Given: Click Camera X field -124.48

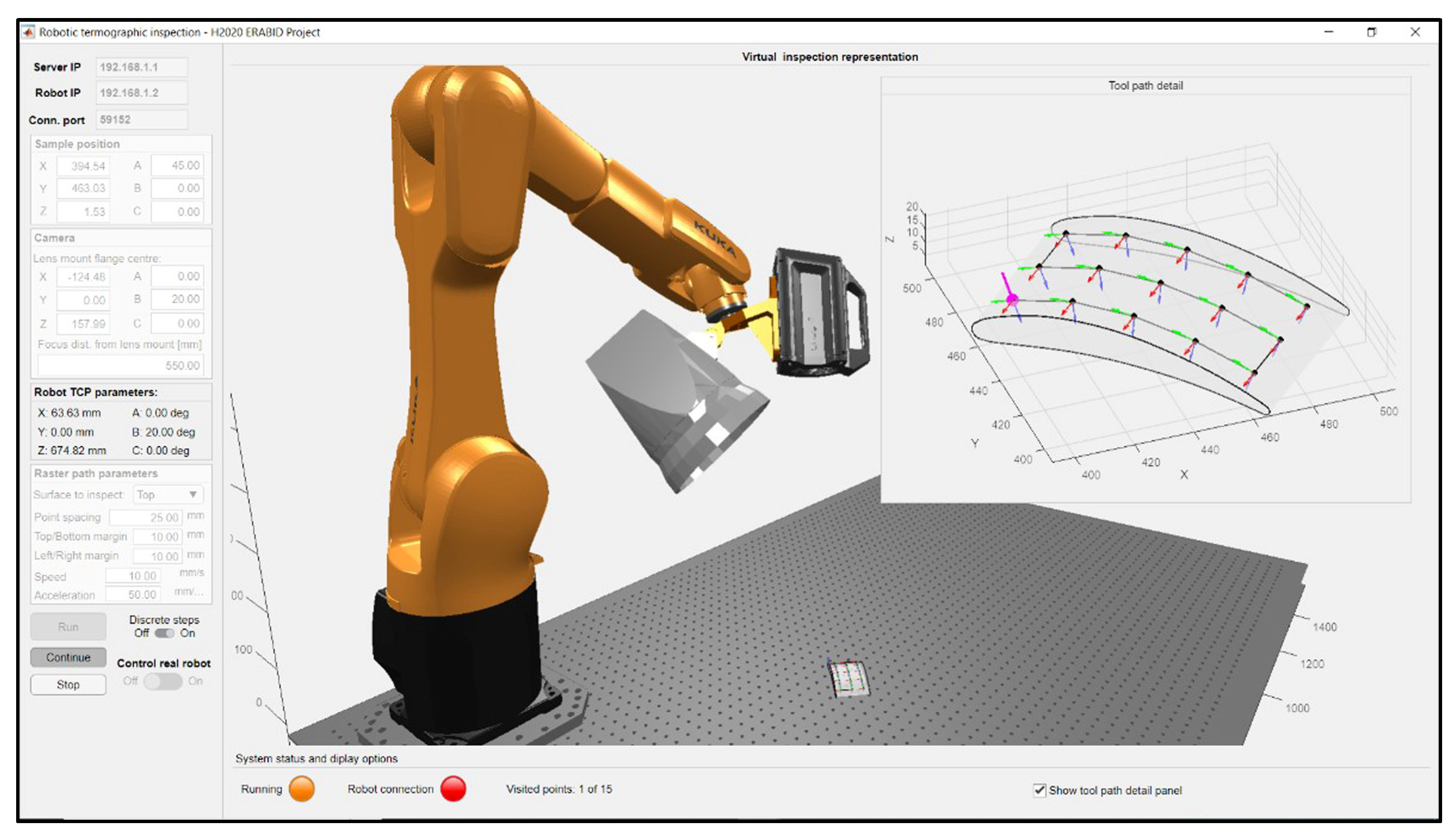Looking at the screenshot, I should coord(83,277).
